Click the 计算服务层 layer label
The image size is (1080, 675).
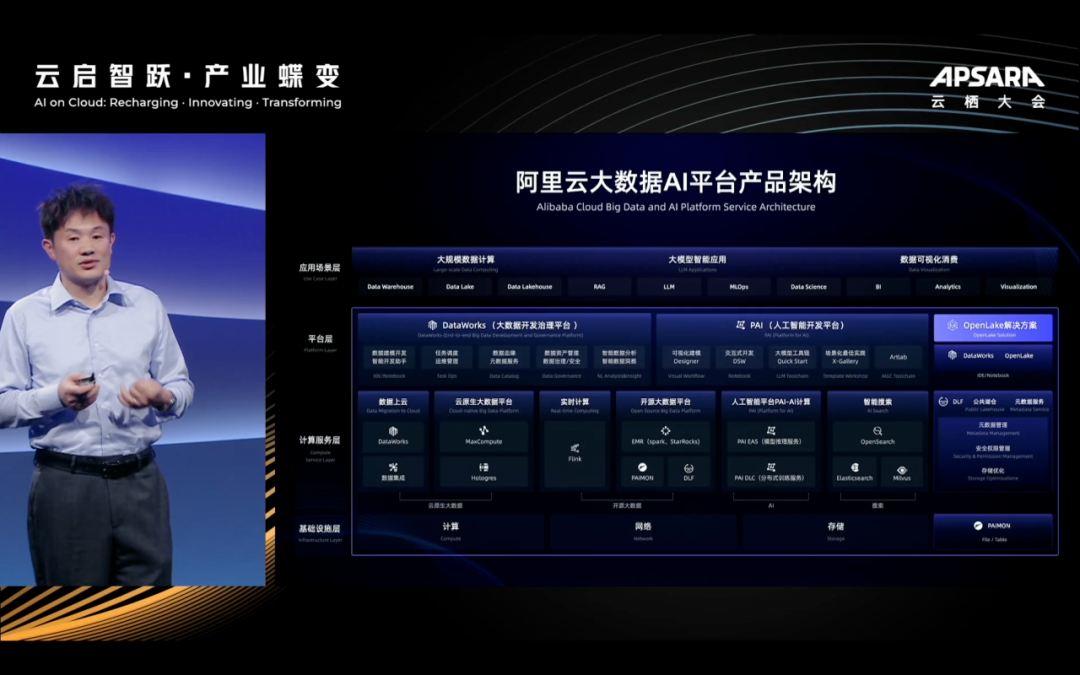click(x=320, y=440)
